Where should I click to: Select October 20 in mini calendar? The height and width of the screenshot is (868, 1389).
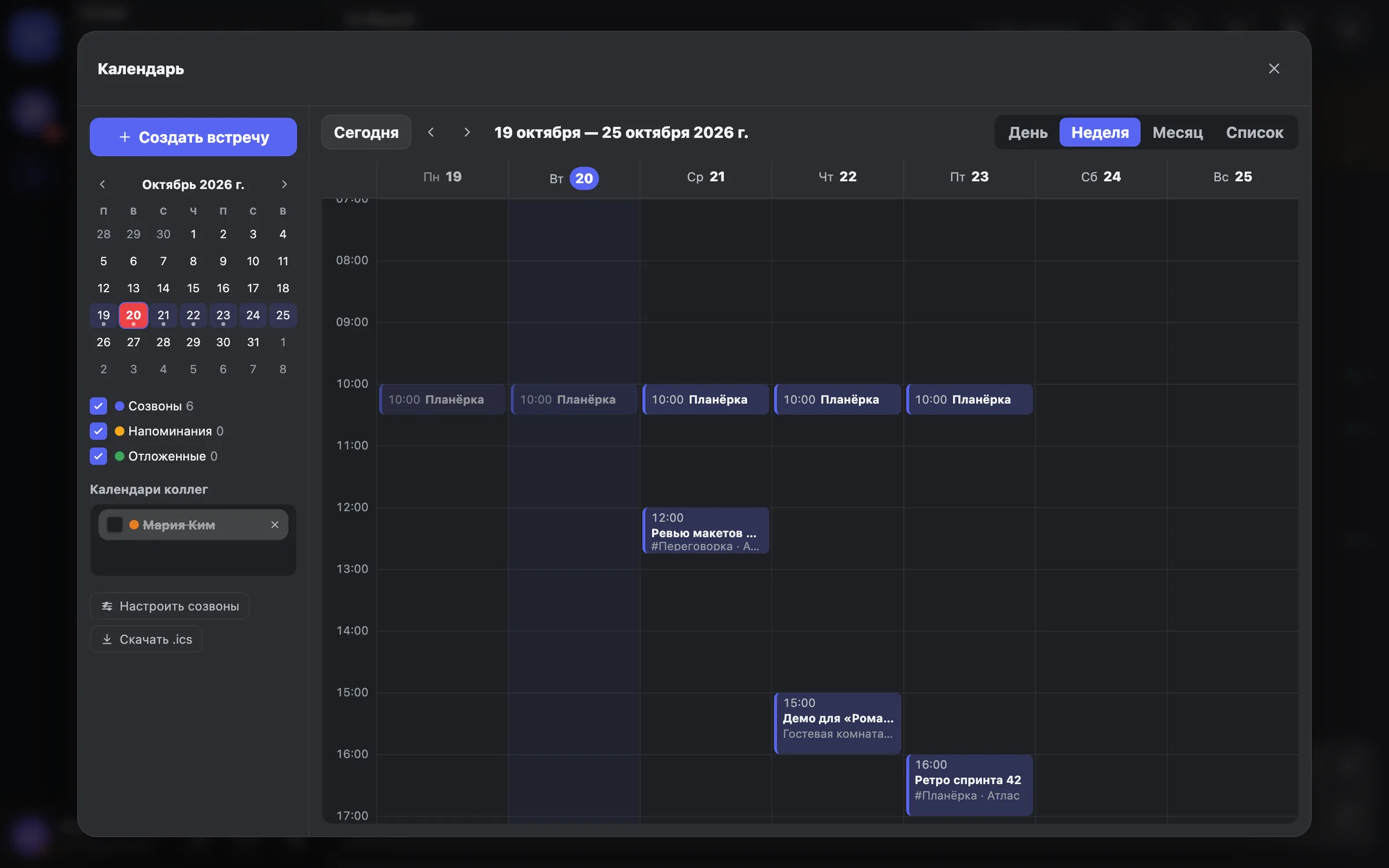[133, 315]
